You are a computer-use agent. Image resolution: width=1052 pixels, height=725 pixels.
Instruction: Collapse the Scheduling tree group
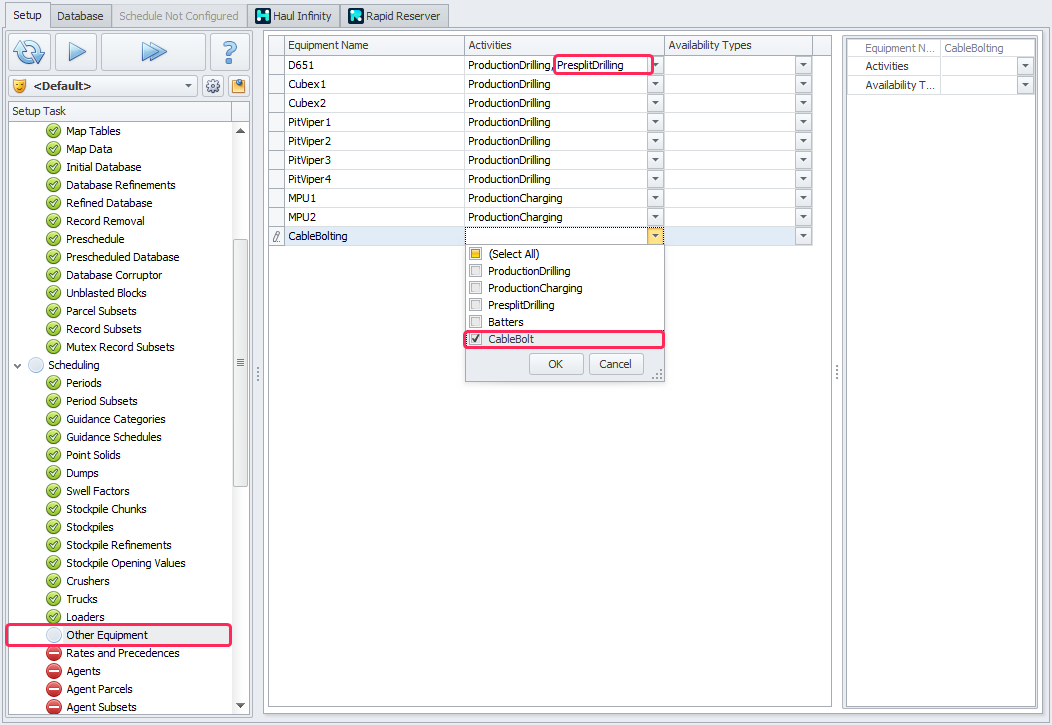point(17,366)
